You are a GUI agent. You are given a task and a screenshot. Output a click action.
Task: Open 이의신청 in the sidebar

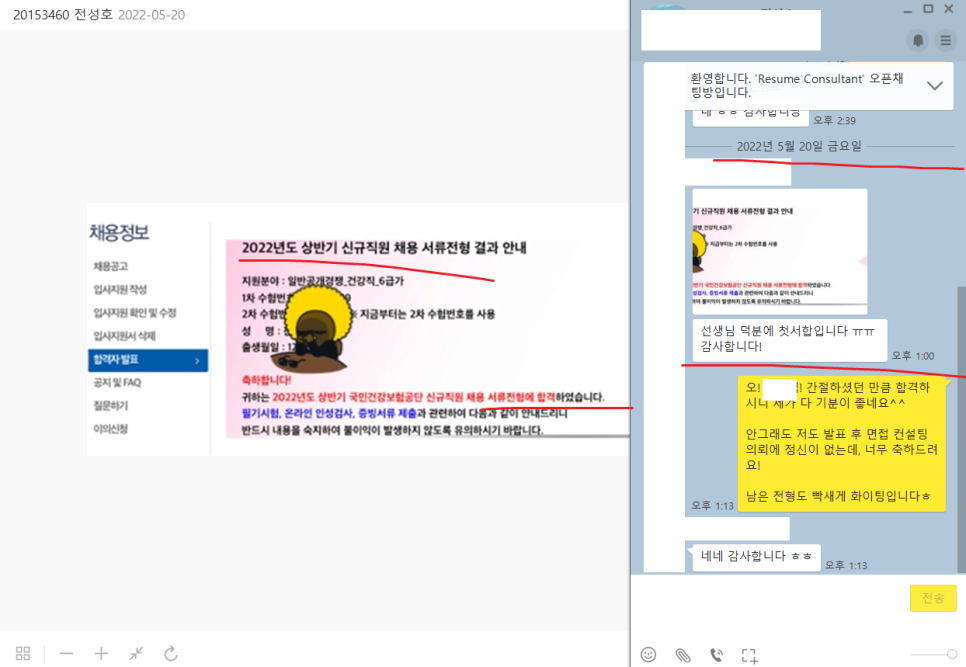[111, 429]
